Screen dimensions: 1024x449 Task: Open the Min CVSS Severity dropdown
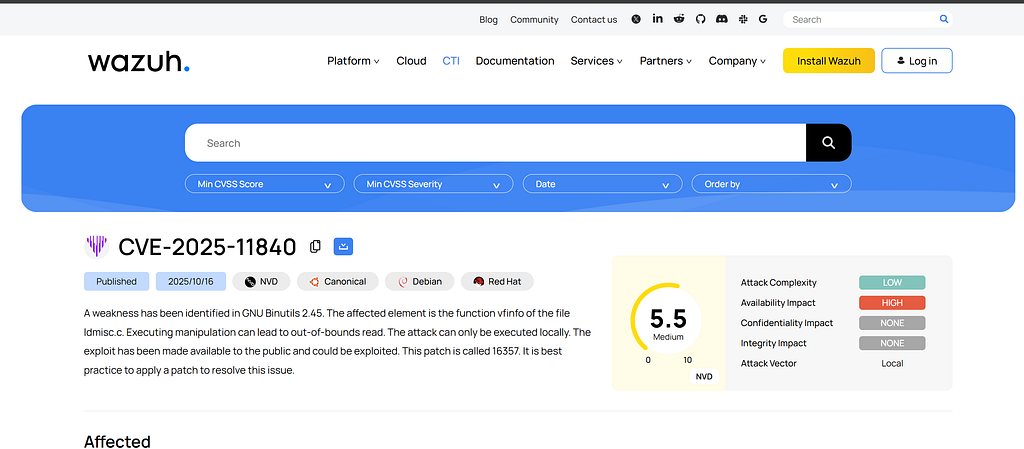point(434,184)
